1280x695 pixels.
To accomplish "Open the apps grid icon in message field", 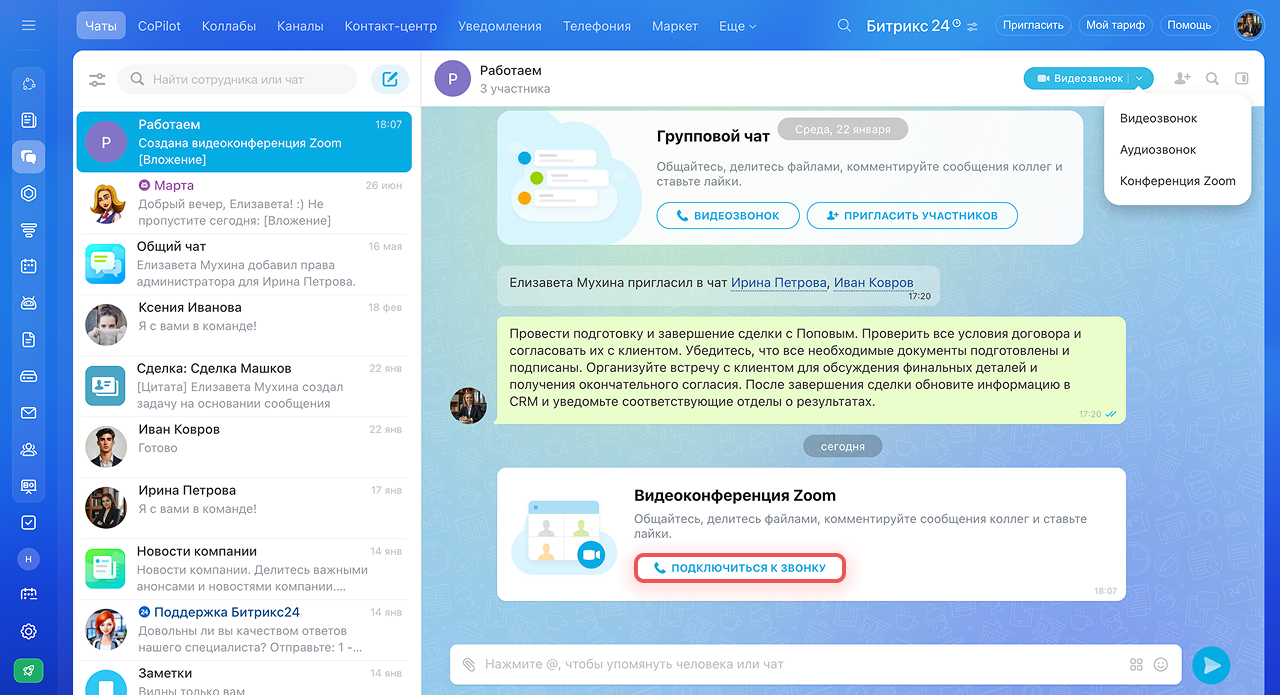I will [1136, 664].
